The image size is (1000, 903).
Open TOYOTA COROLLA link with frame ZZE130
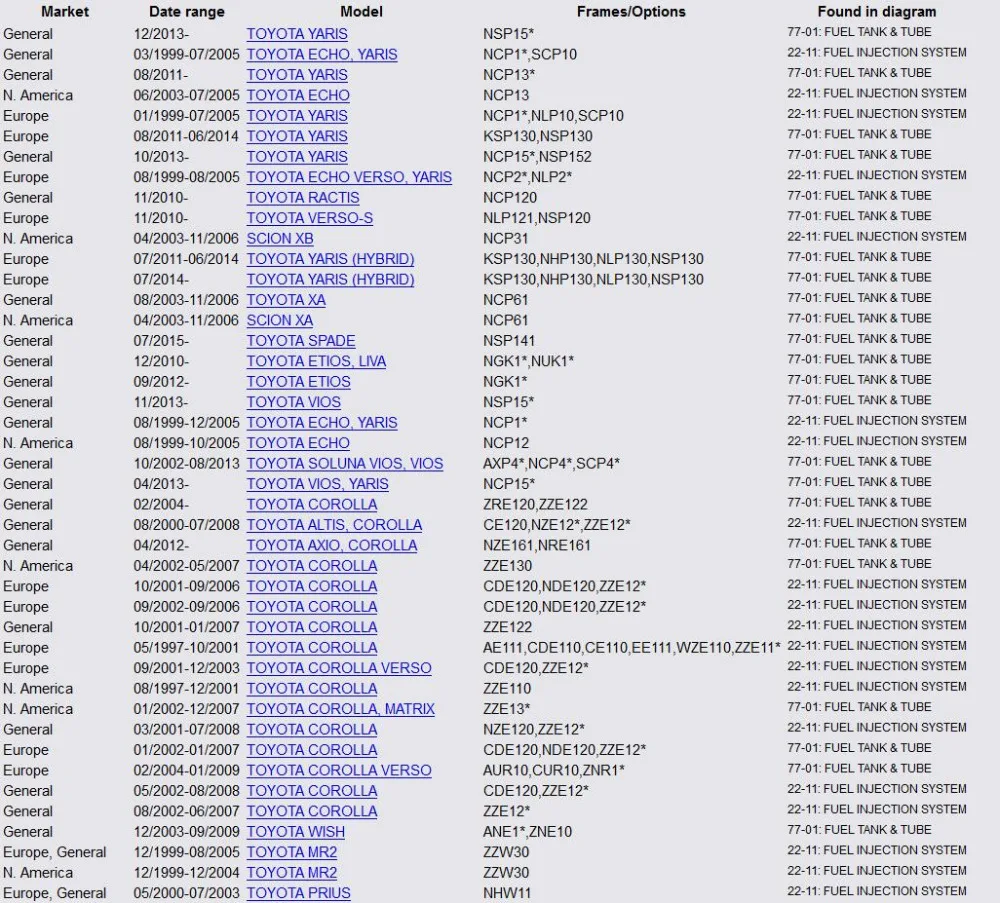click(312, 566)
